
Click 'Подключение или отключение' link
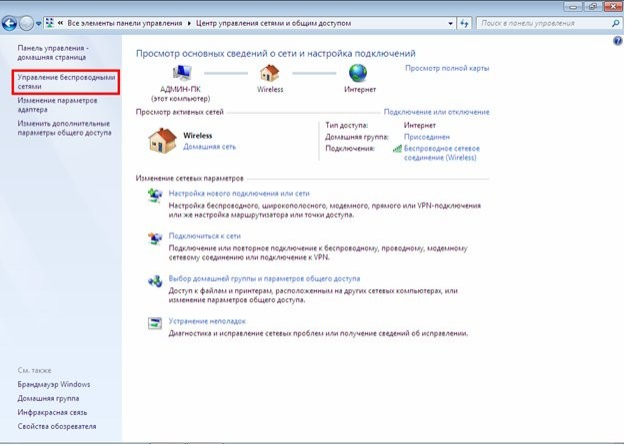tap(436, 112)
